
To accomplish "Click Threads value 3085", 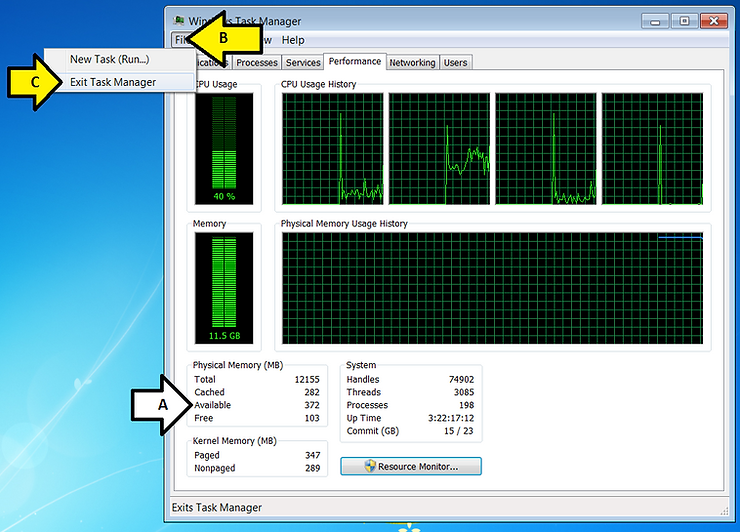I will click(x=464, y=392).
